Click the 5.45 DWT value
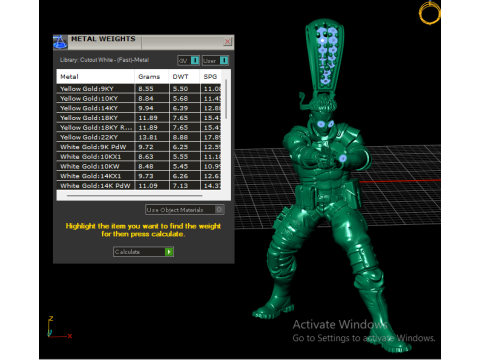This screenshot has height=360, width=480. pyautogui.click(x=180, y=166)
